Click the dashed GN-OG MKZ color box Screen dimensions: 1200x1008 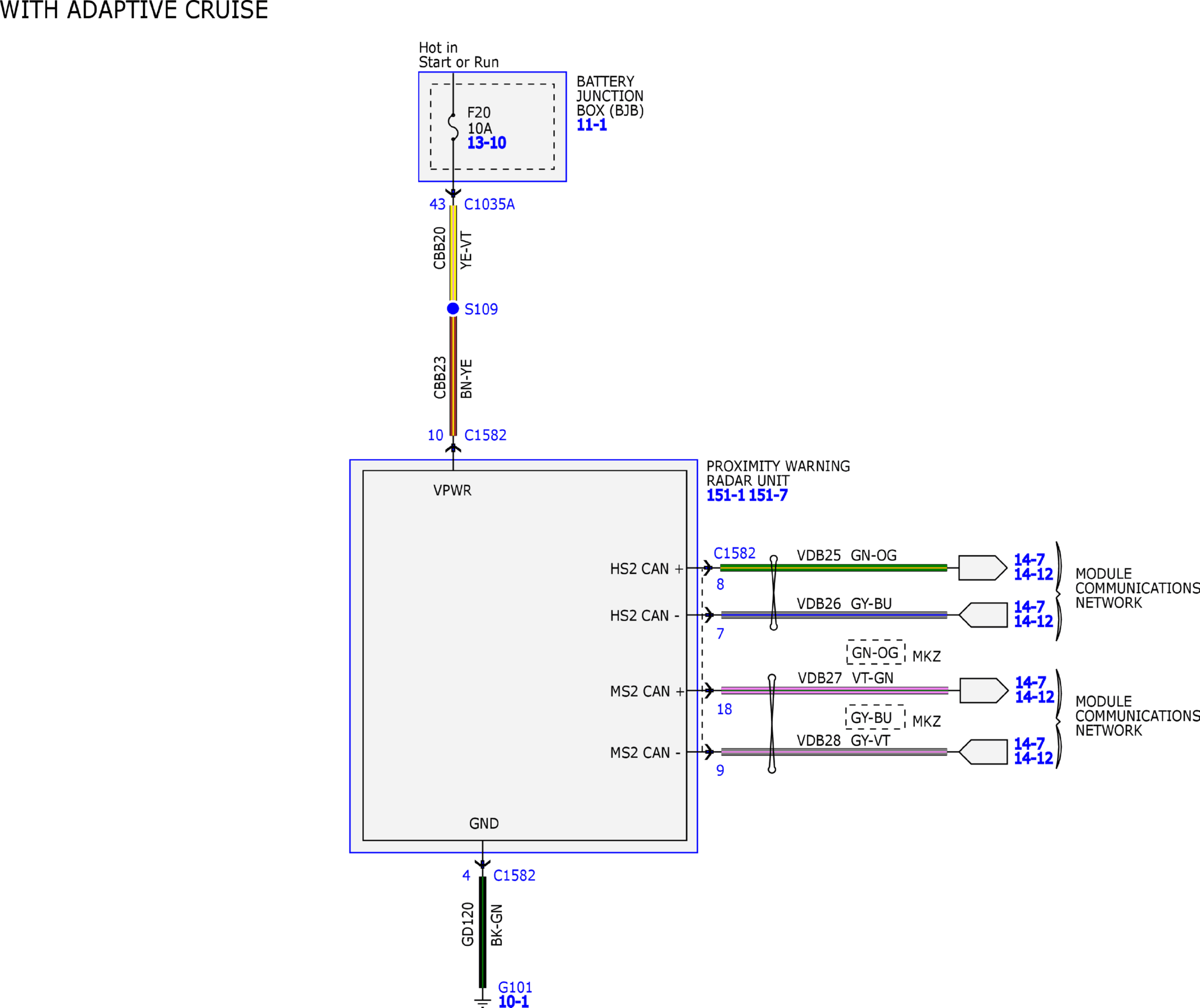click(x=876, y=653)
